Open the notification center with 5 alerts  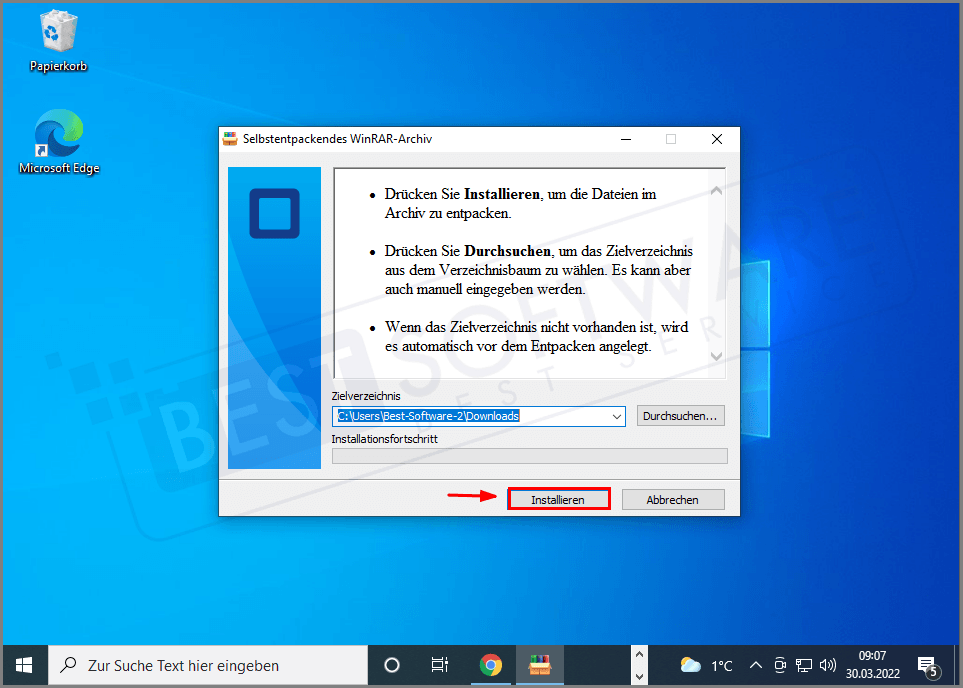(x=925, y=664)
